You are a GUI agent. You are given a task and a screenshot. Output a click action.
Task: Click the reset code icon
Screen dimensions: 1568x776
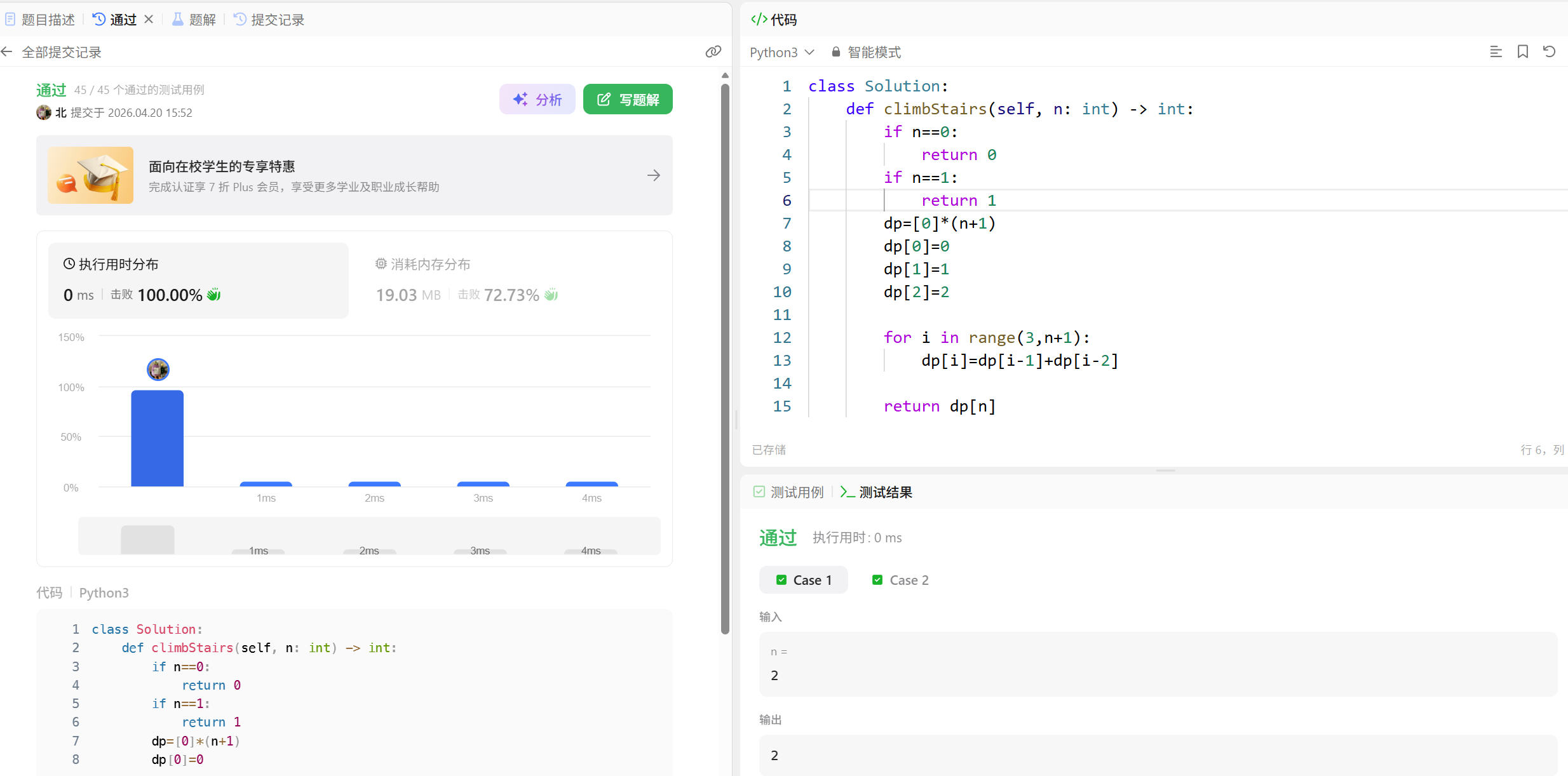1549,52
